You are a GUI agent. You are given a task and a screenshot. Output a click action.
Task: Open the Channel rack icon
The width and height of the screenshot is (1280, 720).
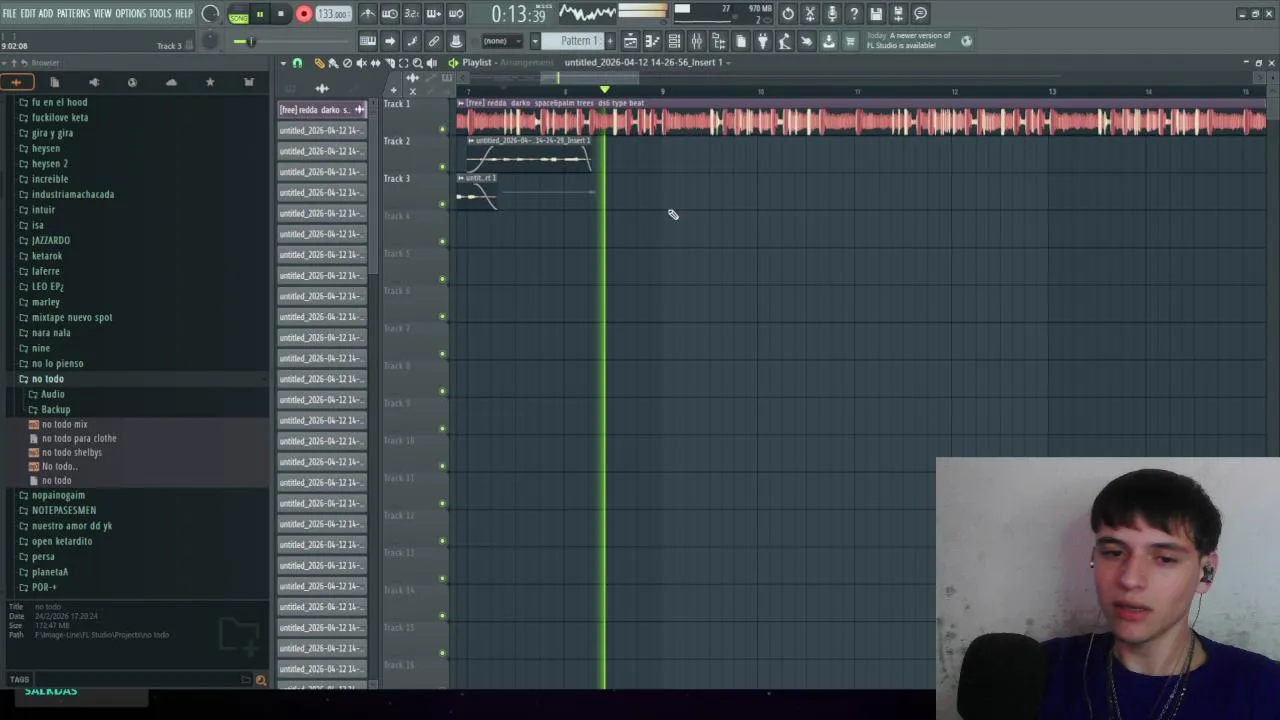674,41
